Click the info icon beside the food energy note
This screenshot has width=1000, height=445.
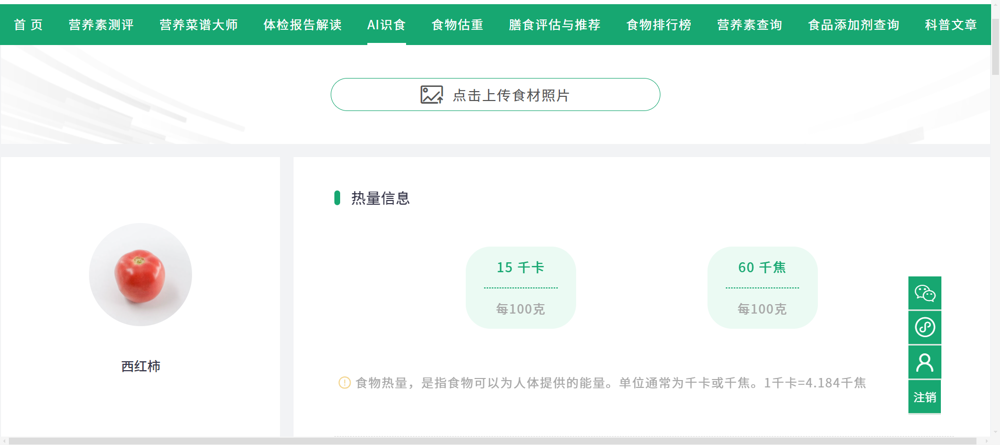[344, 382]
